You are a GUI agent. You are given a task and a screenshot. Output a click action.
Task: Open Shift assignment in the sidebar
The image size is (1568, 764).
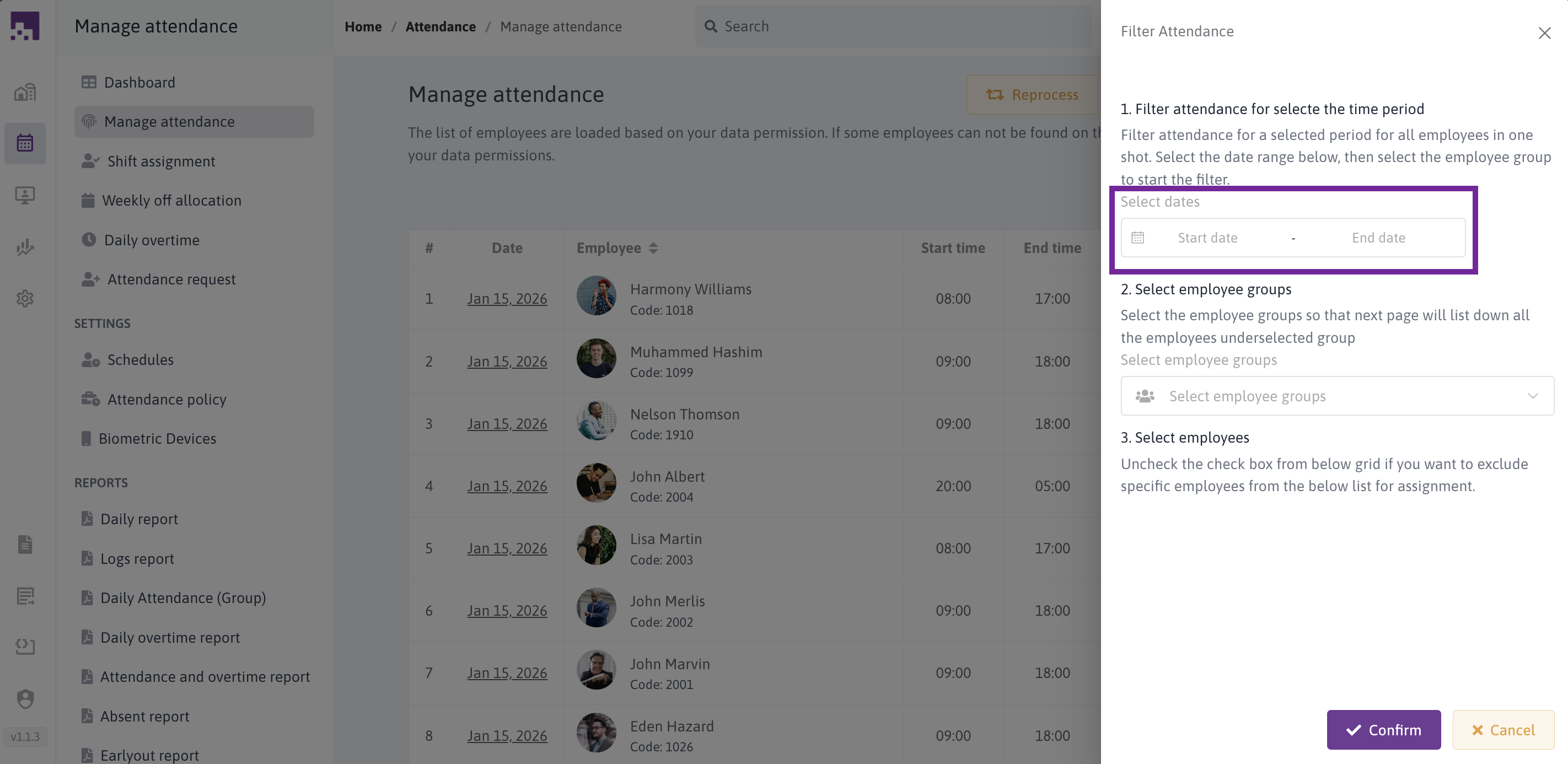point(160,162)
